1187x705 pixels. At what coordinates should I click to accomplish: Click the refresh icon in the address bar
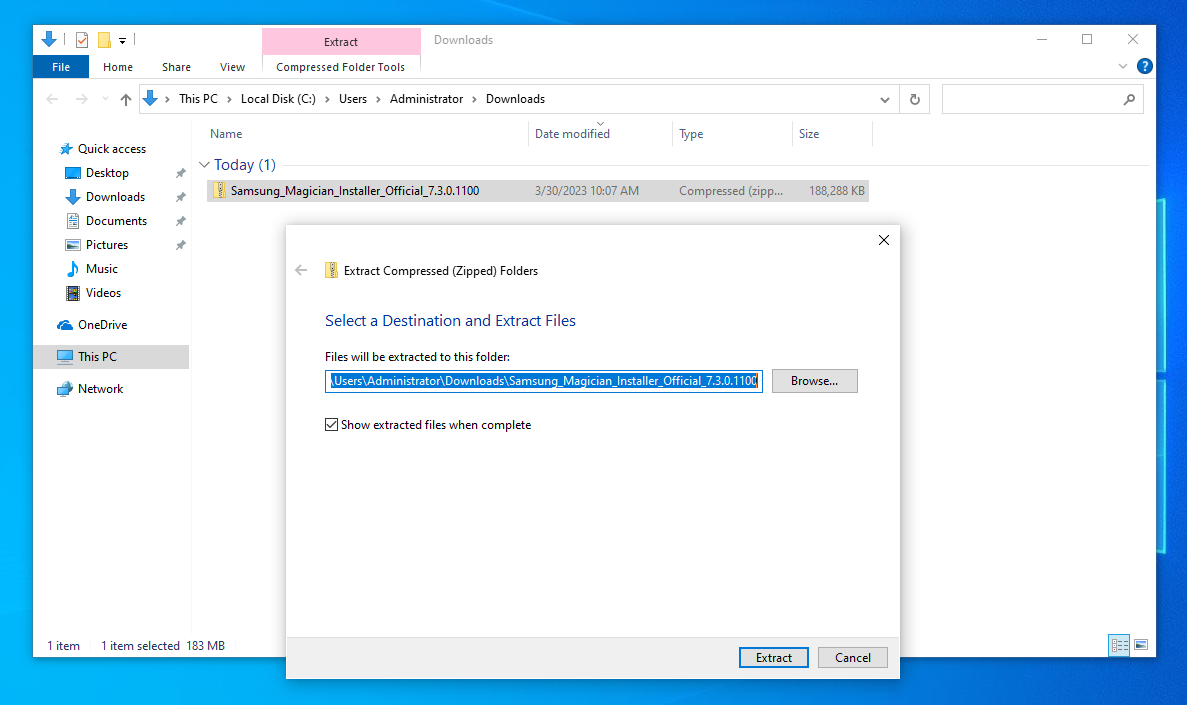point(914,98)
